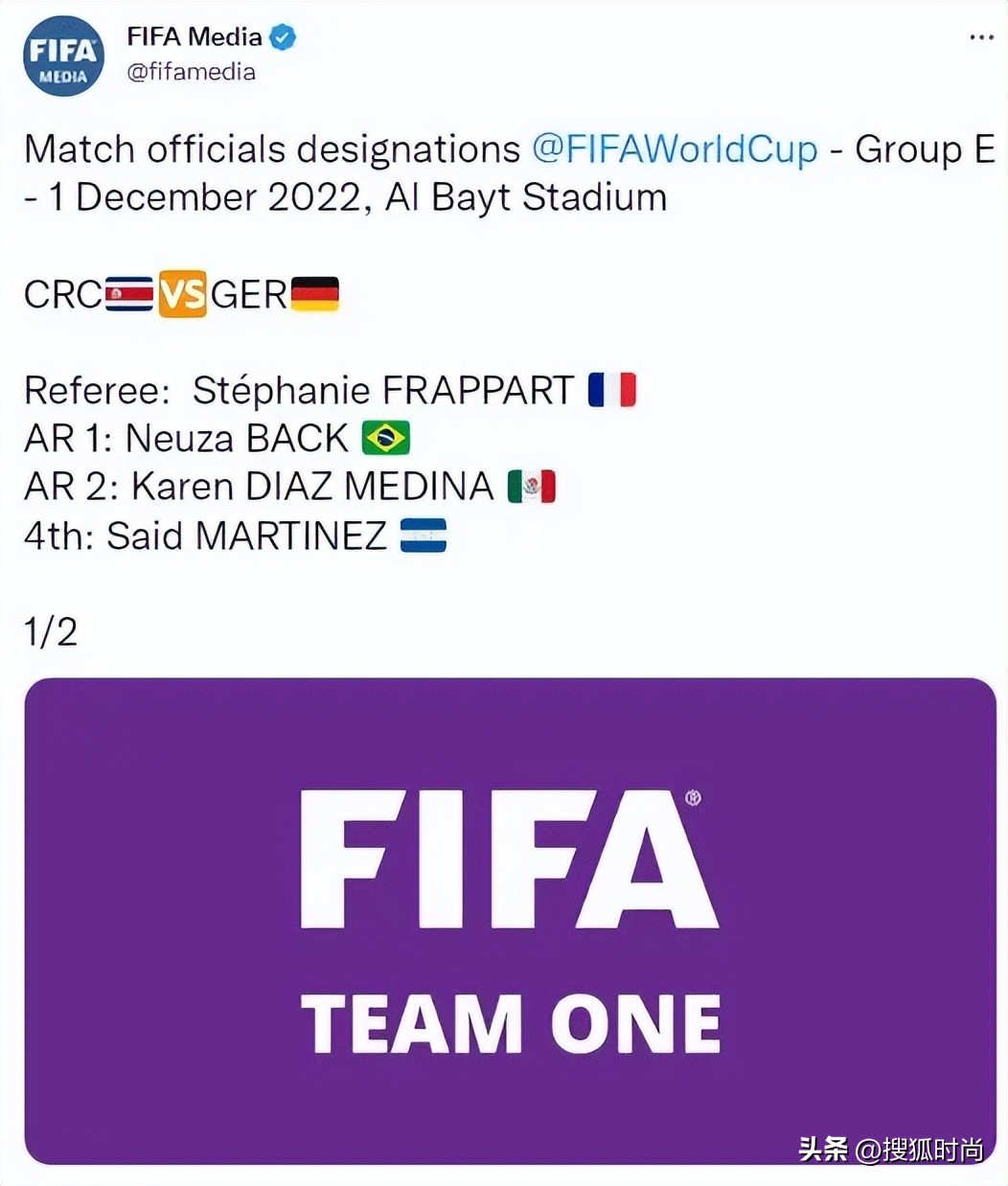This screenshot has height=1186, width=1008.
Task: Click the FIFA Media profile avatar
Action: 63,56
